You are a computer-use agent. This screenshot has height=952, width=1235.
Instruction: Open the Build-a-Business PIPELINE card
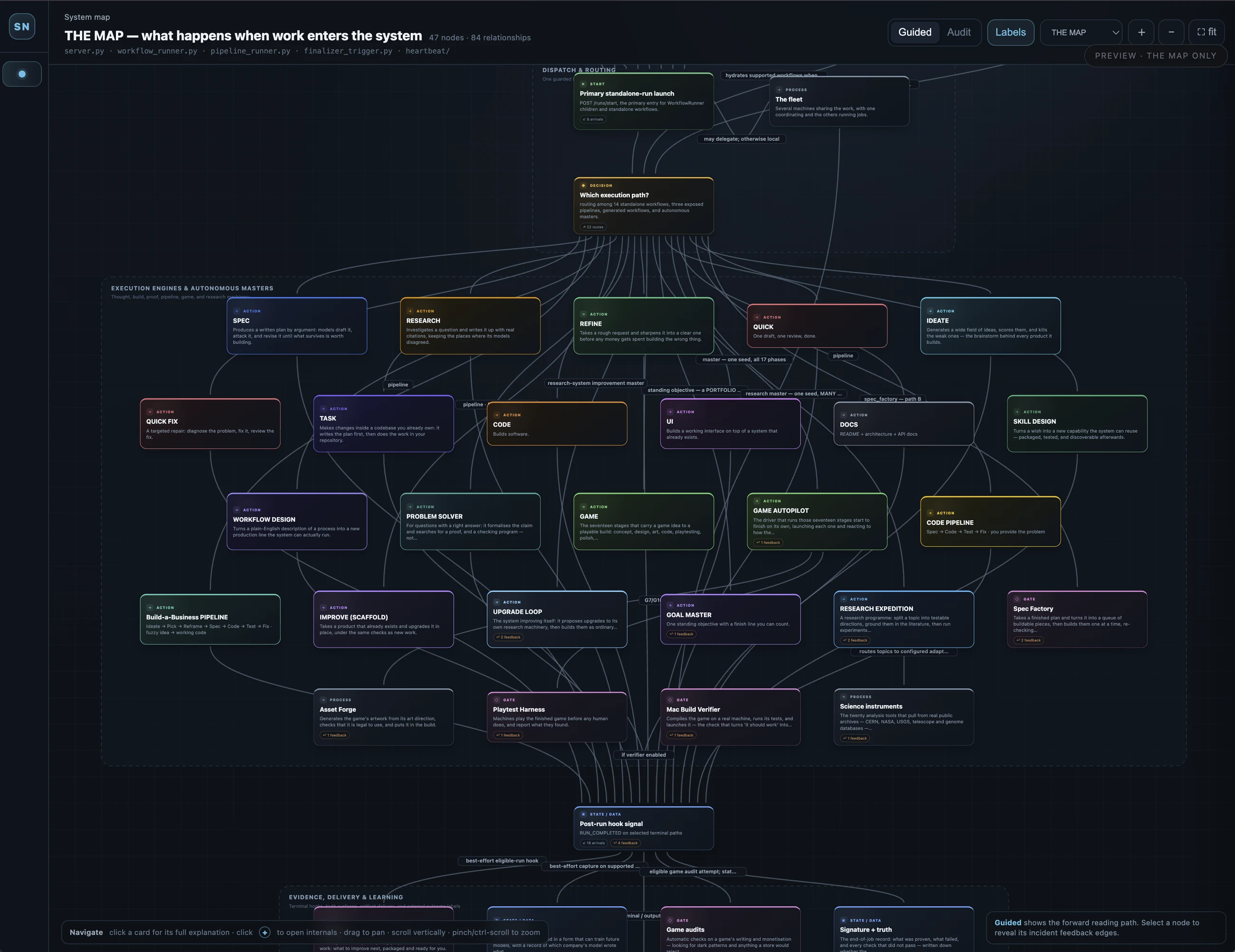pyautogui.click(x=210, y=619)
